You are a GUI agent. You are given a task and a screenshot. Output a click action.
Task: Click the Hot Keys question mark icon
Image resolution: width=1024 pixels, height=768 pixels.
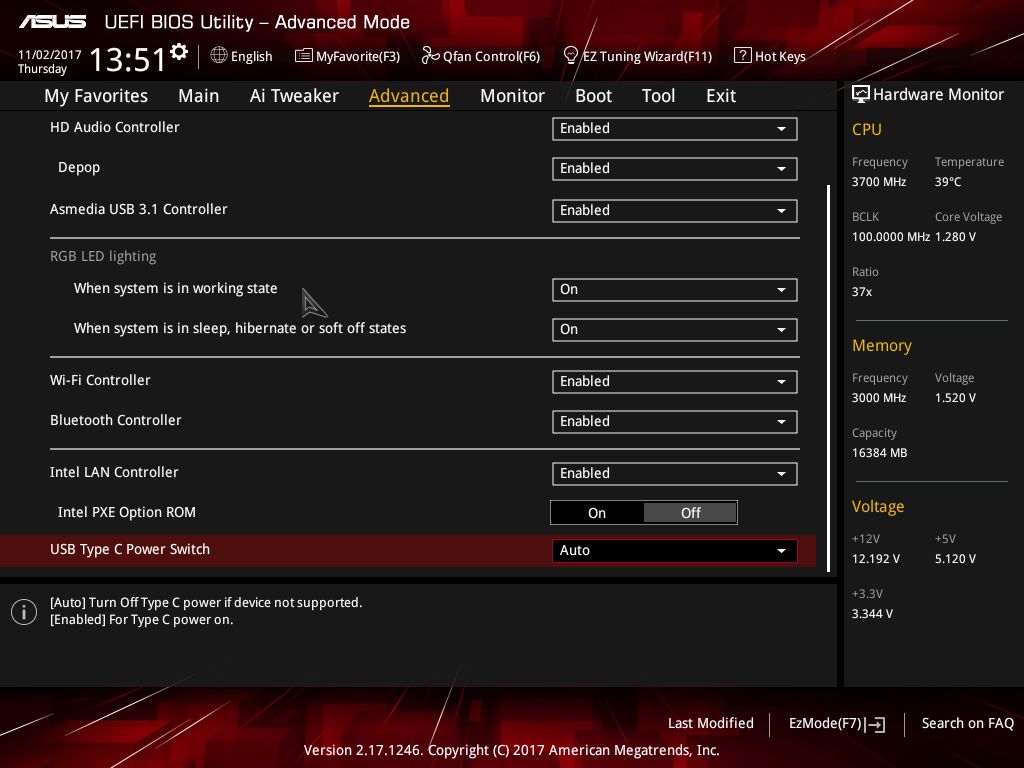tap(742, 56)
